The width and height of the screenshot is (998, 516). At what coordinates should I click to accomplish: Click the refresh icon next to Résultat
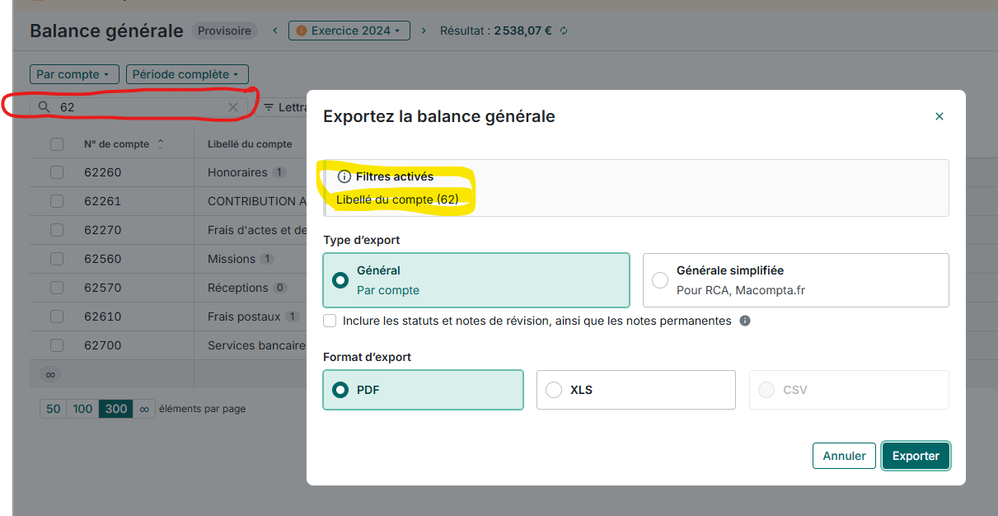564,31
